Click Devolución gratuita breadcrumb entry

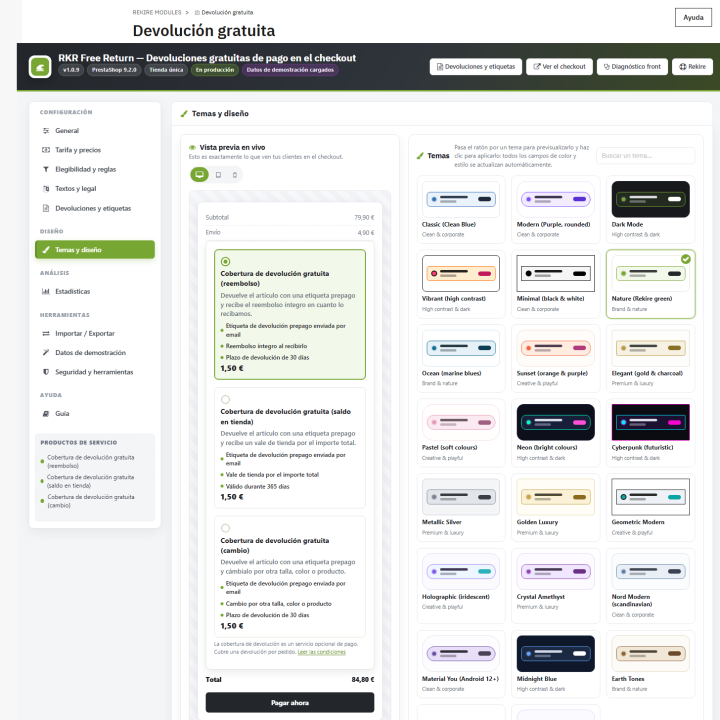(x=224, y=12)
